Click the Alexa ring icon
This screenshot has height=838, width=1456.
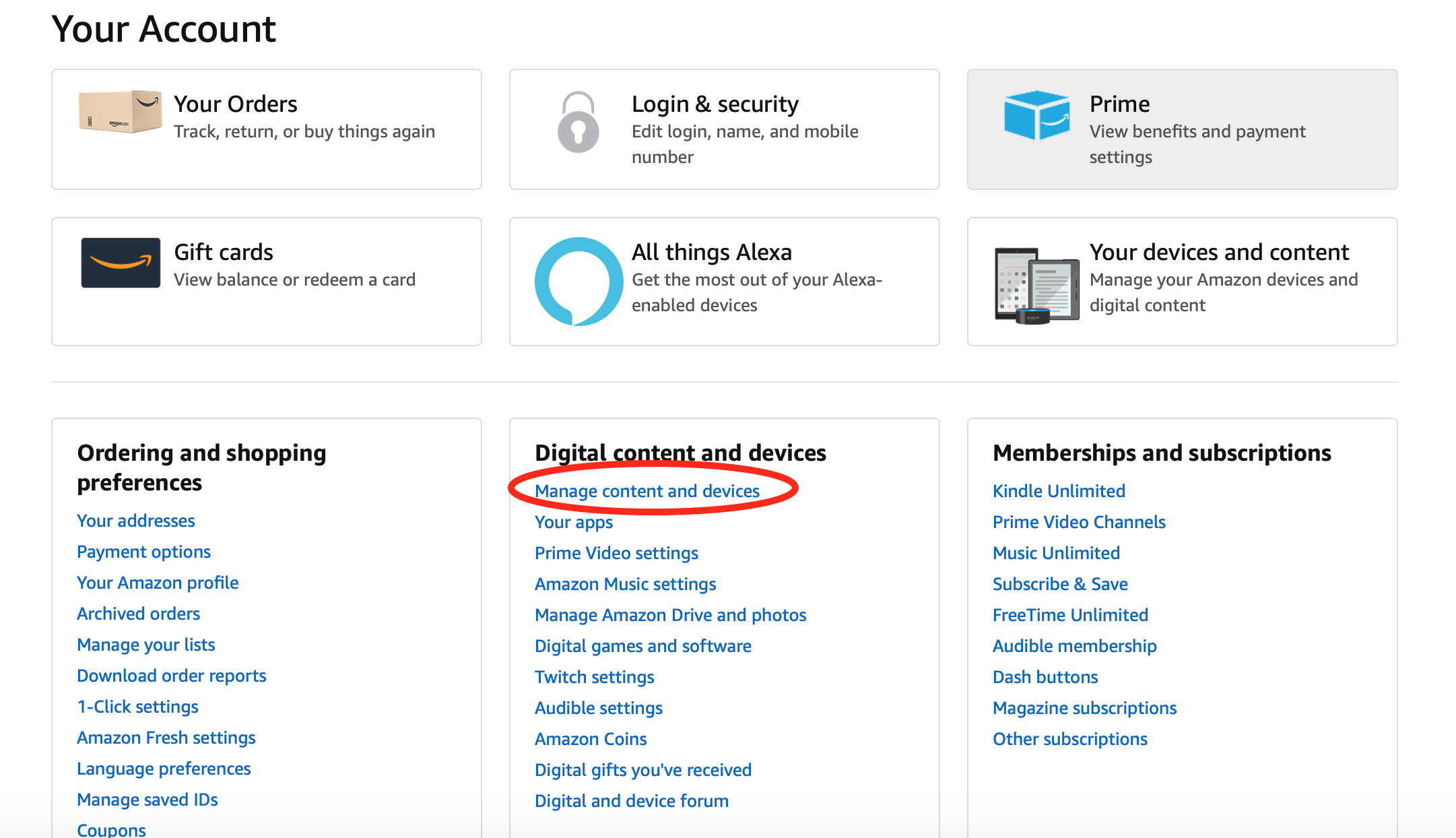[x=578, y=281]
